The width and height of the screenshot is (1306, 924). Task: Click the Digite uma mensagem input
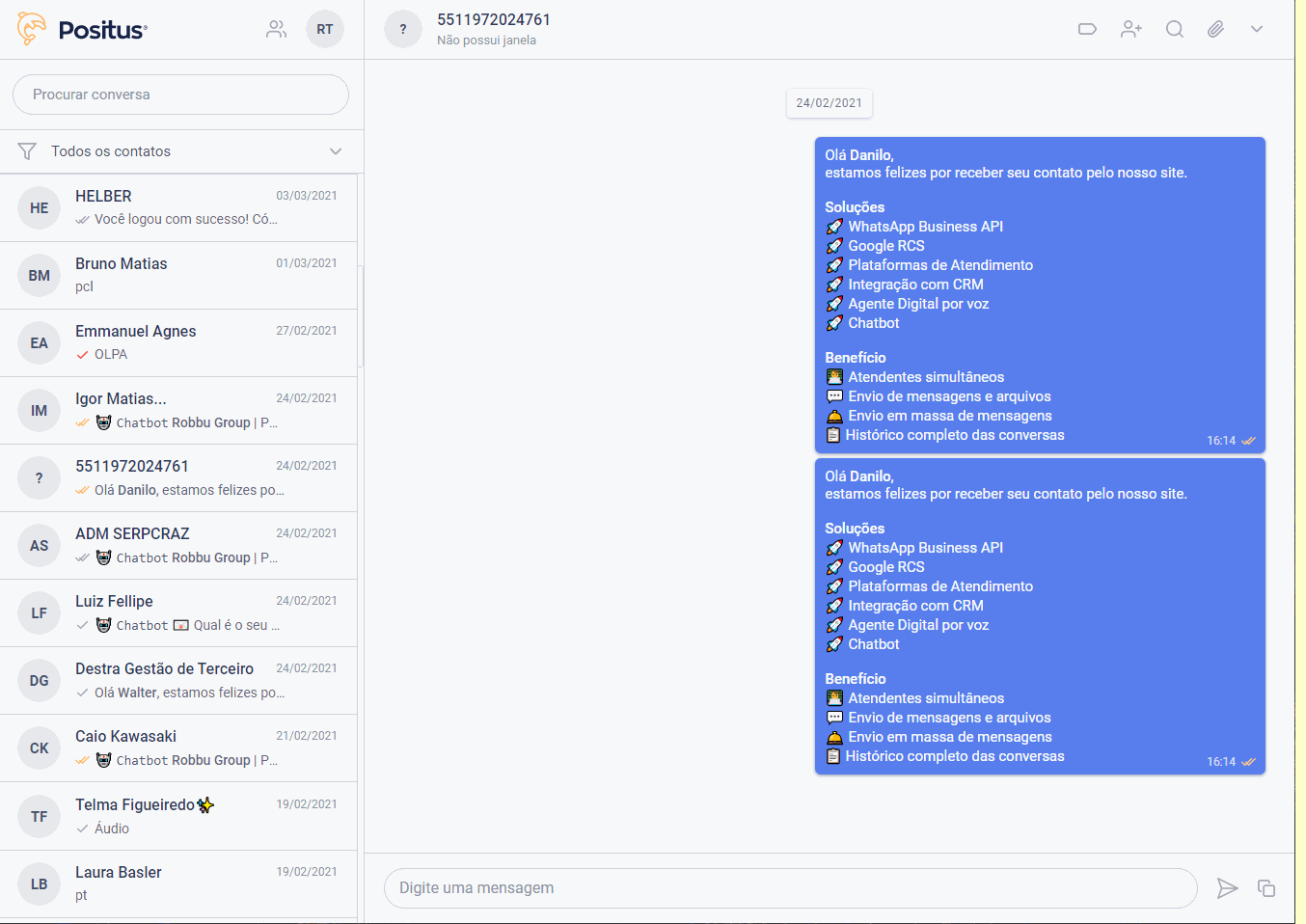(790, 888)
